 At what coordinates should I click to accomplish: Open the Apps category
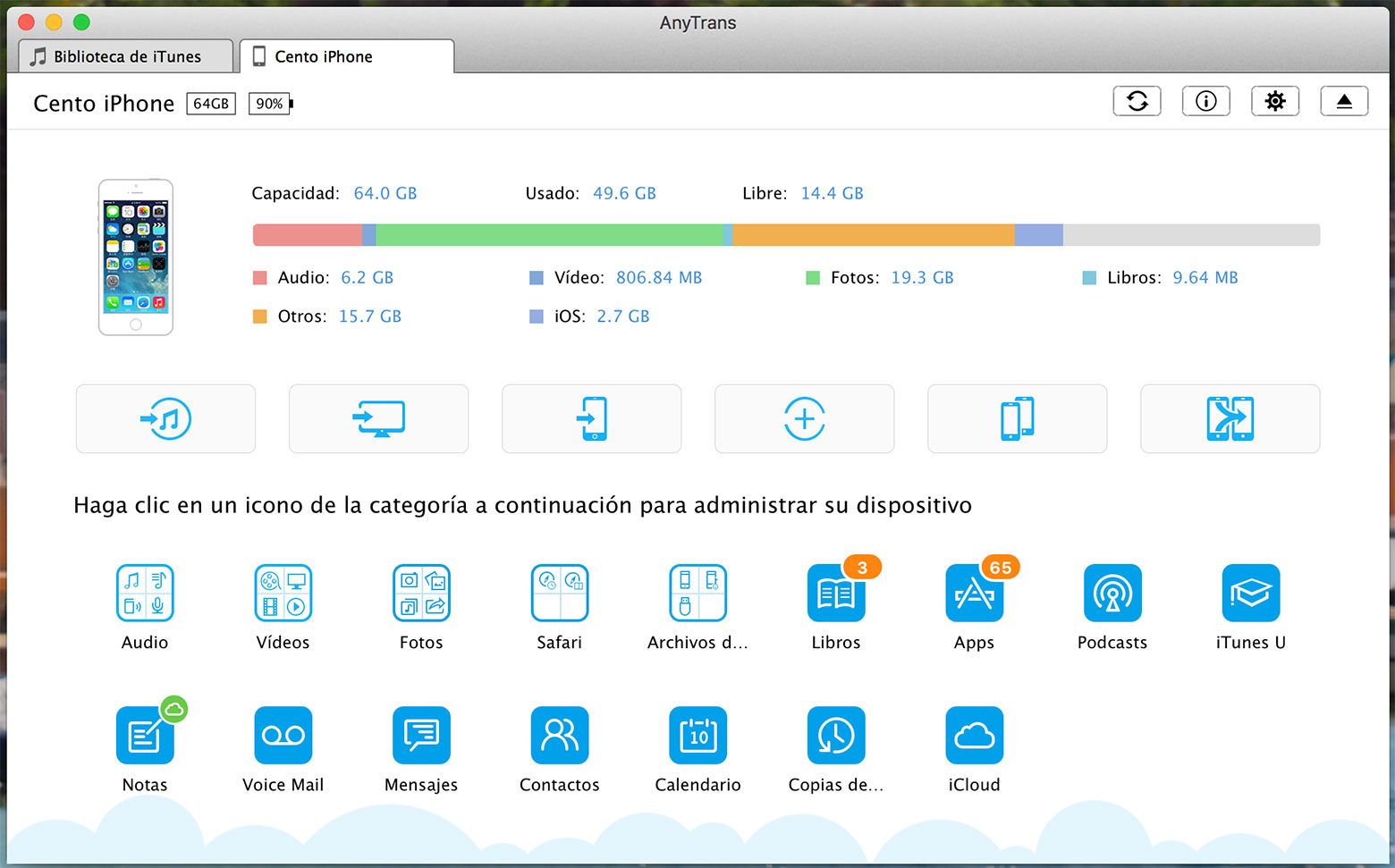pyautogui.click(x=974, y=593)
